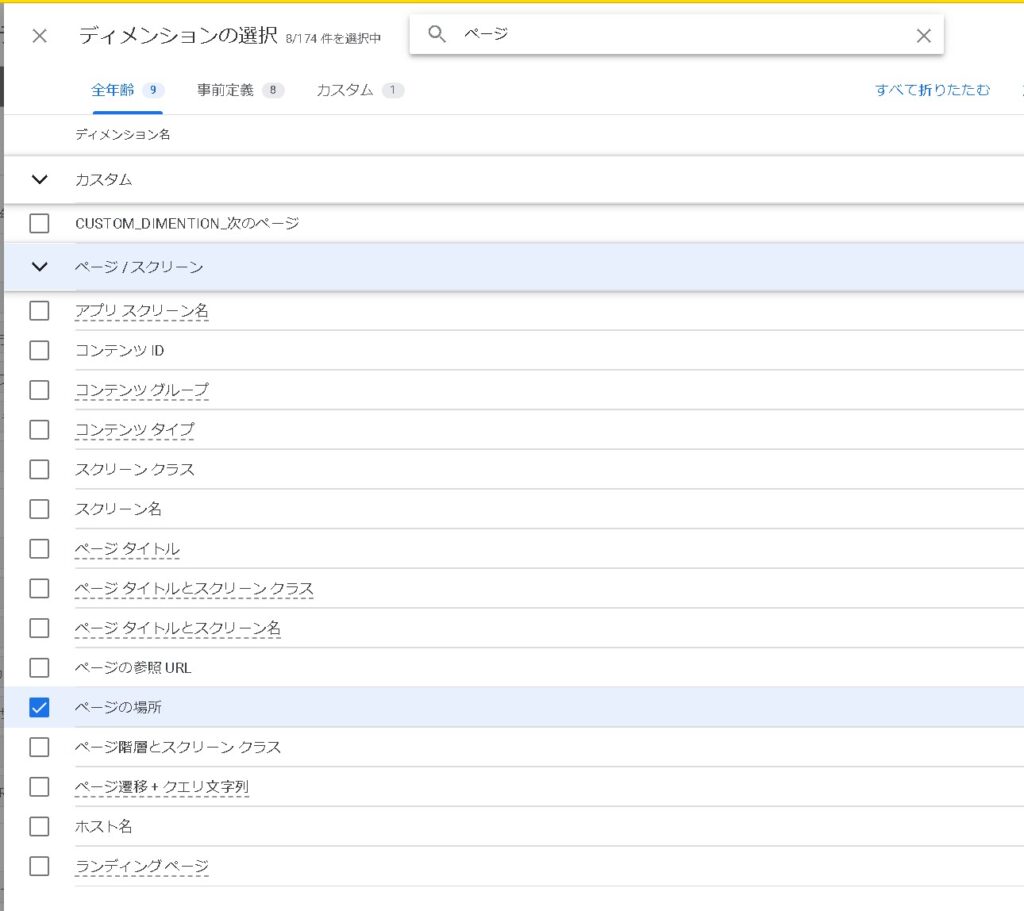Click the search magnifier icon
Image resolution: width=1024 pixels, height=911 pixels.
tap(437, 34)
